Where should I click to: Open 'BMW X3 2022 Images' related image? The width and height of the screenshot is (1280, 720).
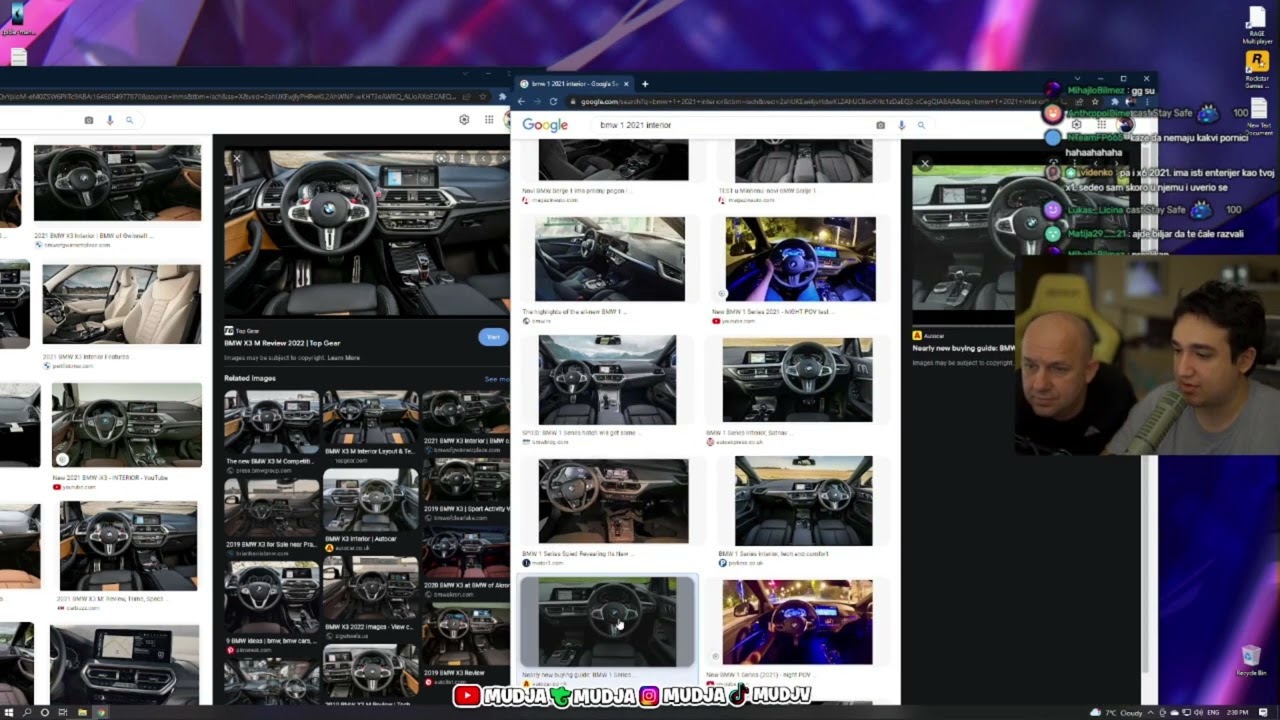pyautogui.click(x=370, y=590)
